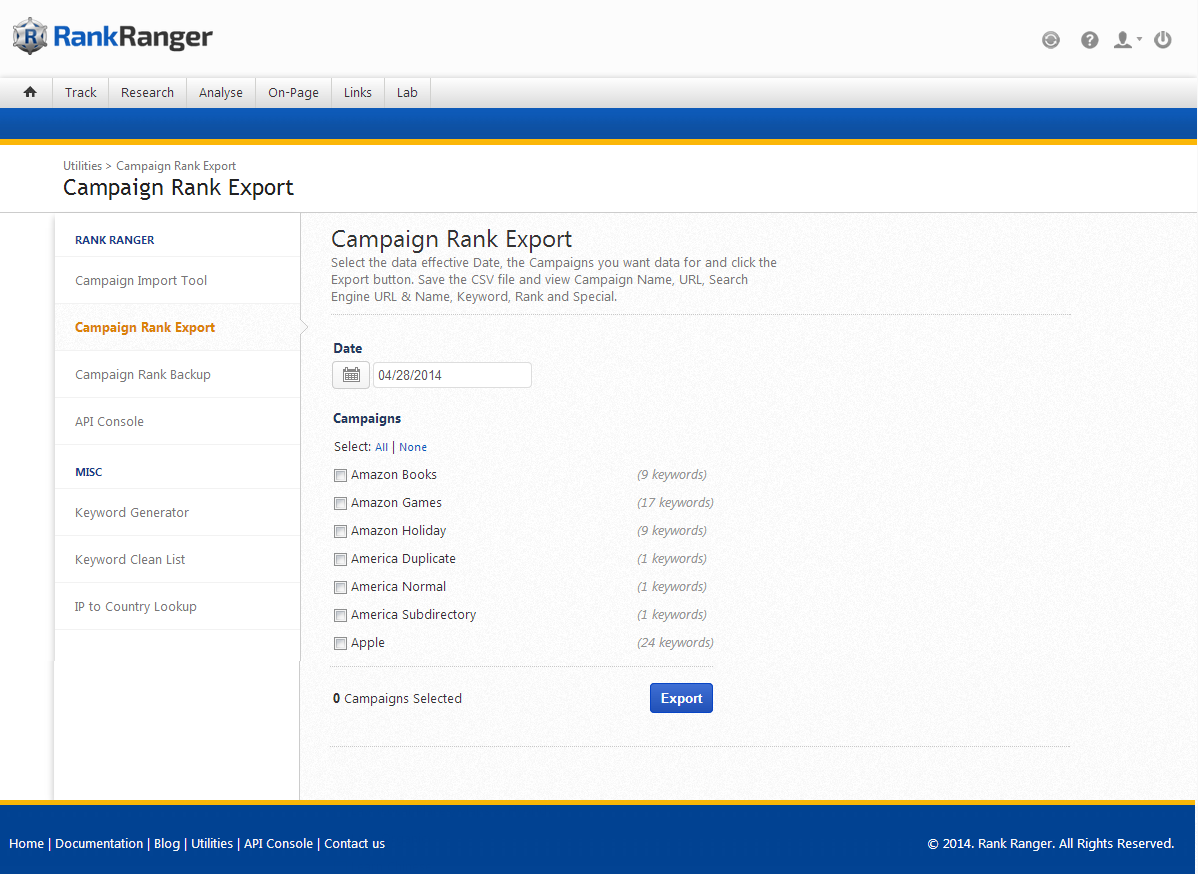Screen dimensions: 1198x874
Task: Click the Rank Ranger logo
Action: pyautogui.click(x=113, y=37)
